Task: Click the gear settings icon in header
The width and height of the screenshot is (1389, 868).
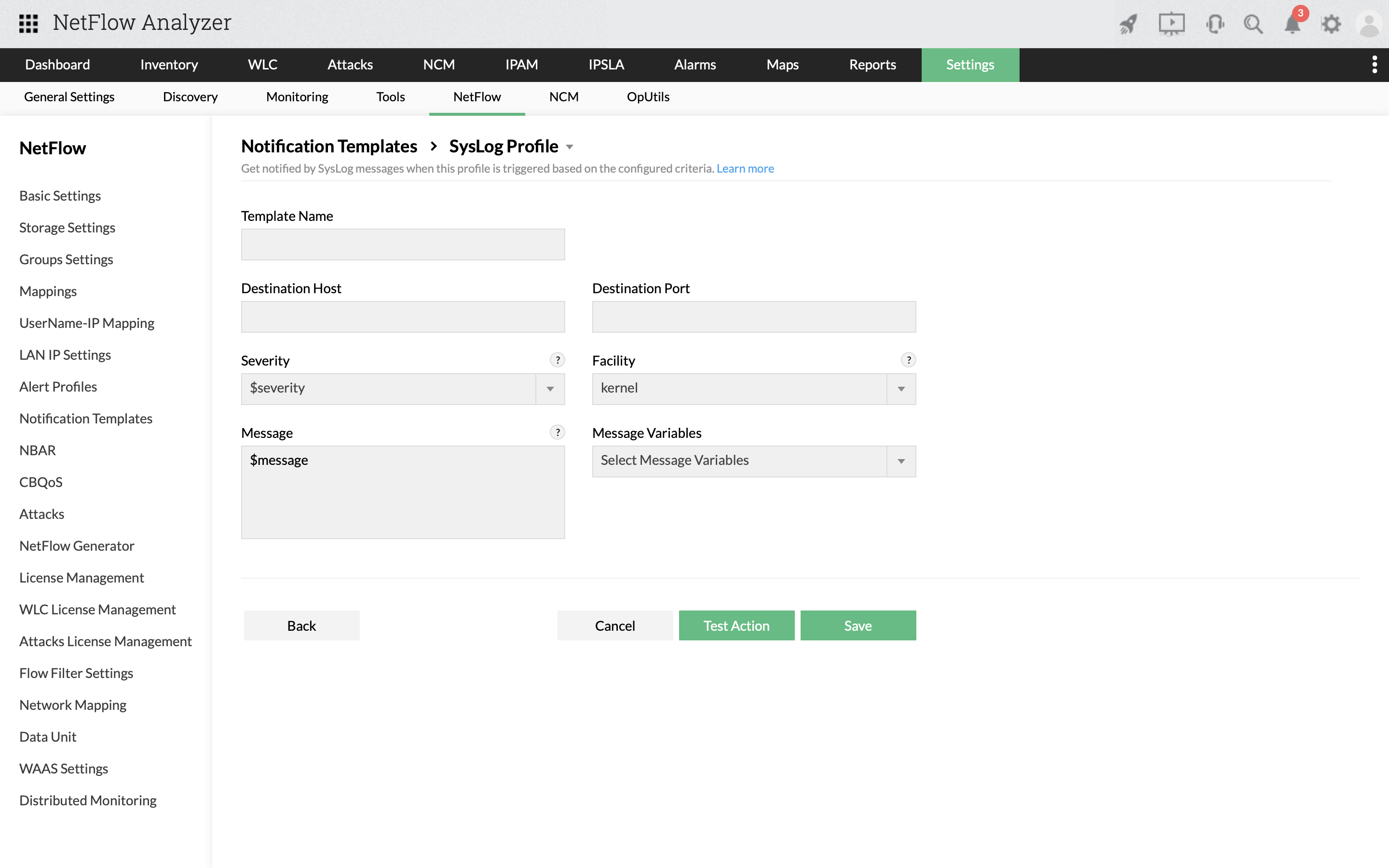Action: click(1331, 24)
